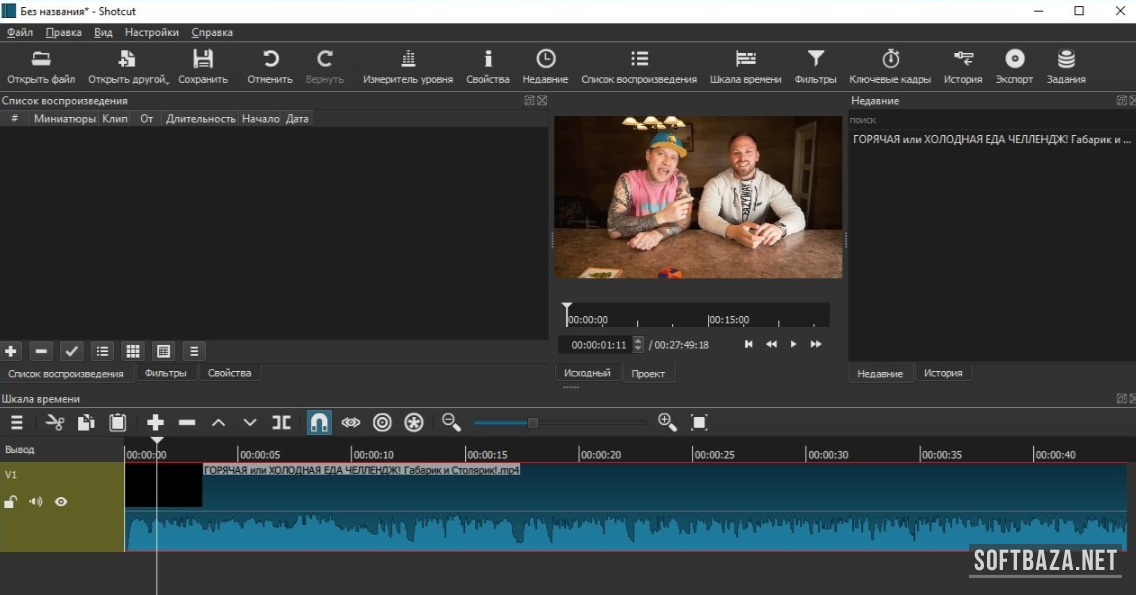
Task: Open the playlist hamburger menu
Action: click(195, 351)
